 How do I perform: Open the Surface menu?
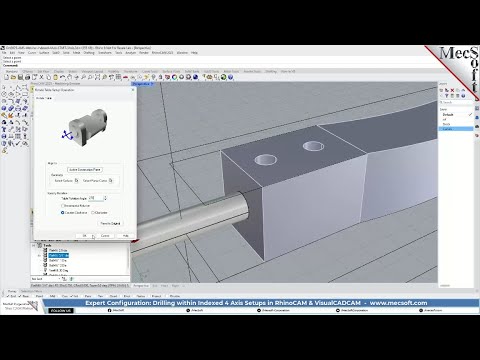pyautogui.click(x=44, y=53)
